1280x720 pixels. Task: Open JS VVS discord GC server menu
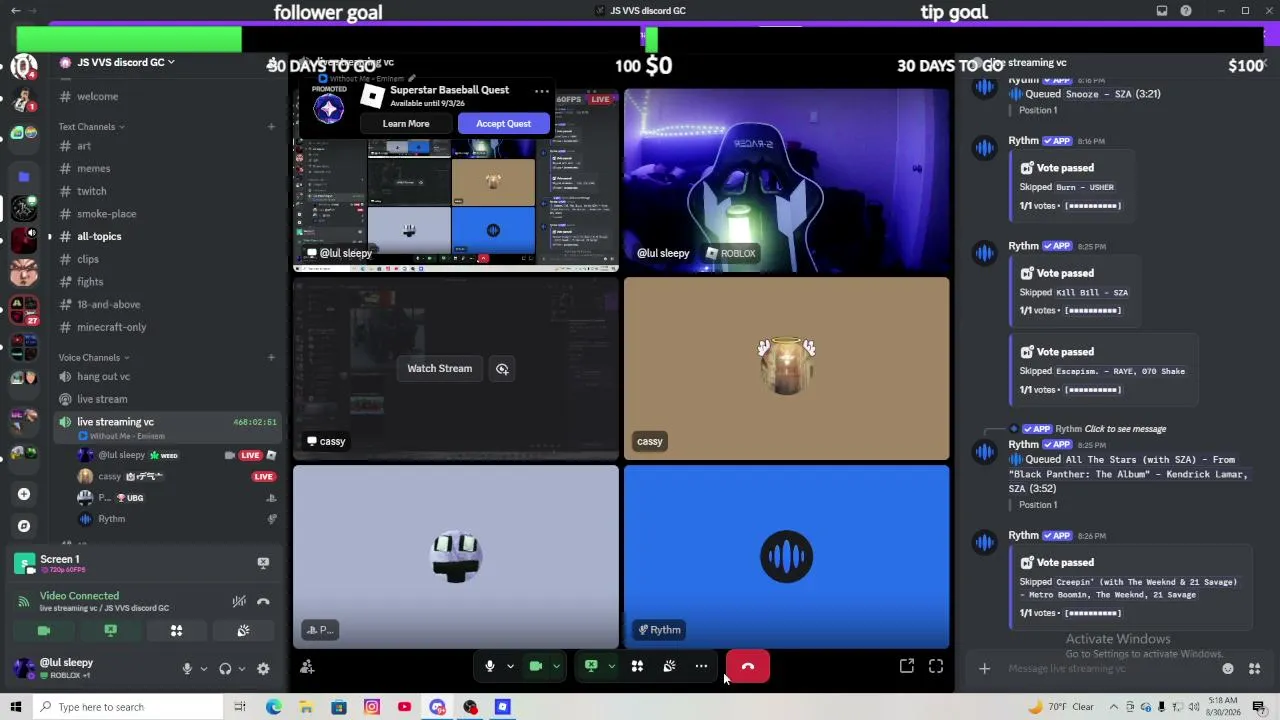click(125, 62)
